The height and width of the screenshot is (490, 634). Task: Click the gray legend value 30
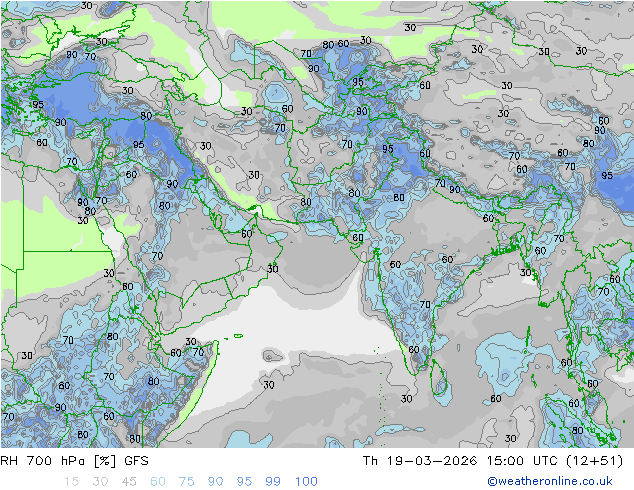[100, 482]
